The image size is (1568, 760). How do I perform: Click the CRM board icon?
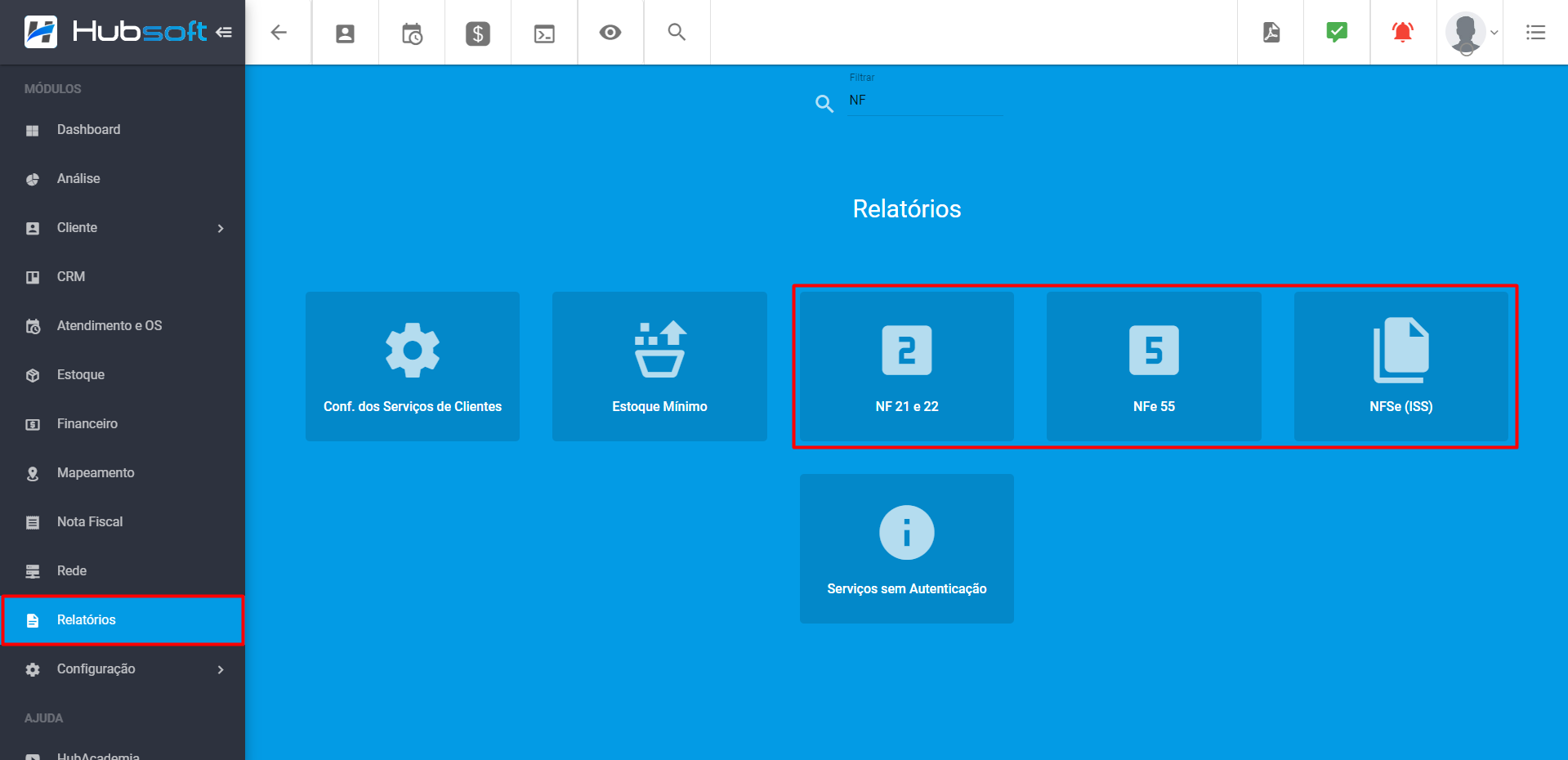point(33,278)
